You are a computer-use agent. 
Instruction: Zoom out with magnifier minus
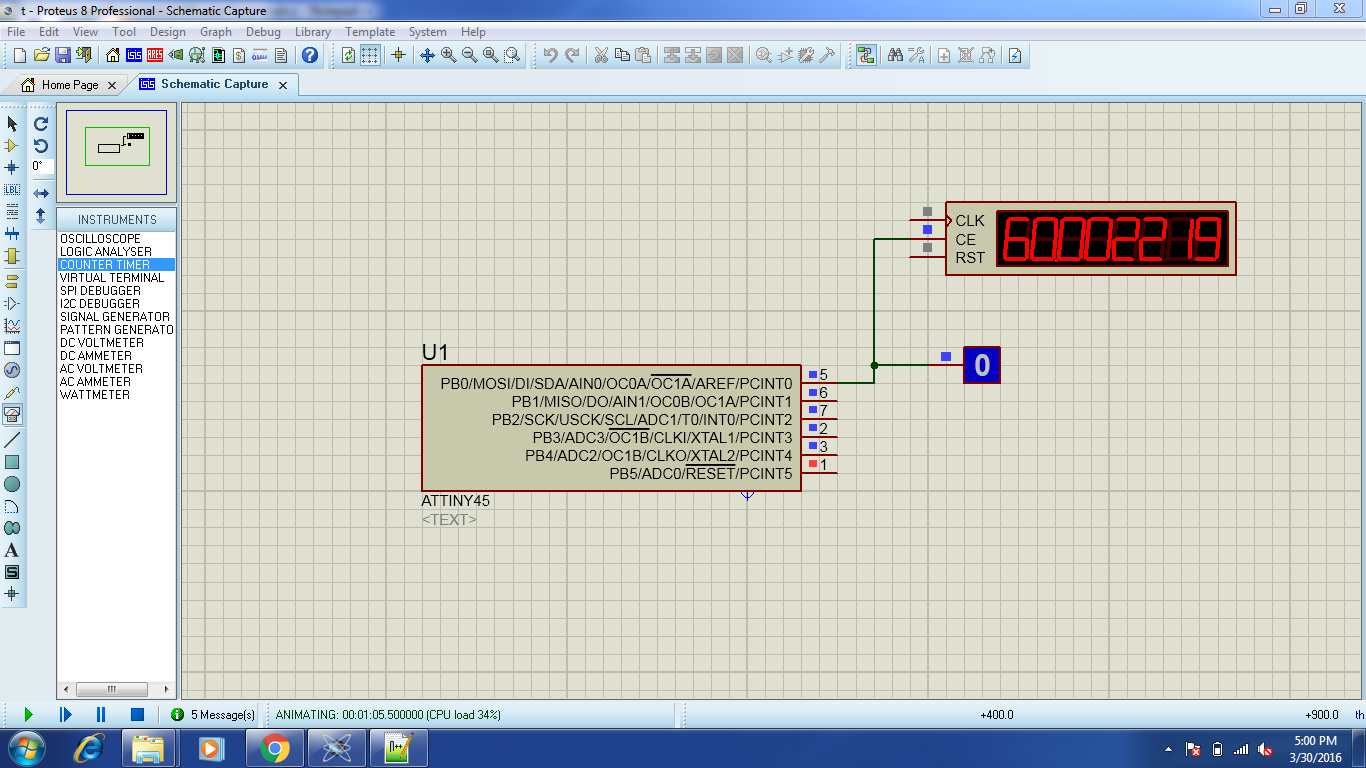click(x=469, y=55)
